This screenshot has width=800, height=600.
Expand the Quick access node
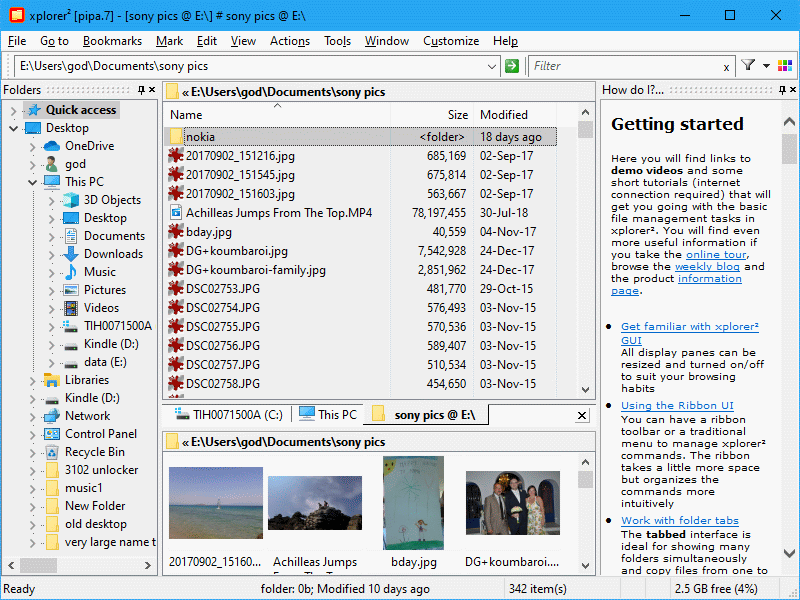tap(14, 110)
